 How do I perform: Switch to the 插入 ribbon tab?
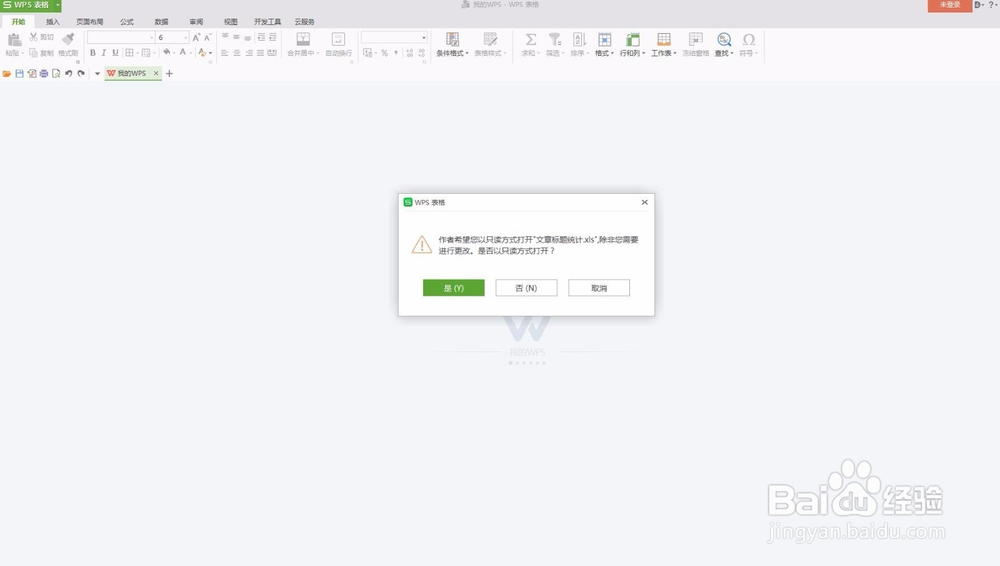pos(52,22)
